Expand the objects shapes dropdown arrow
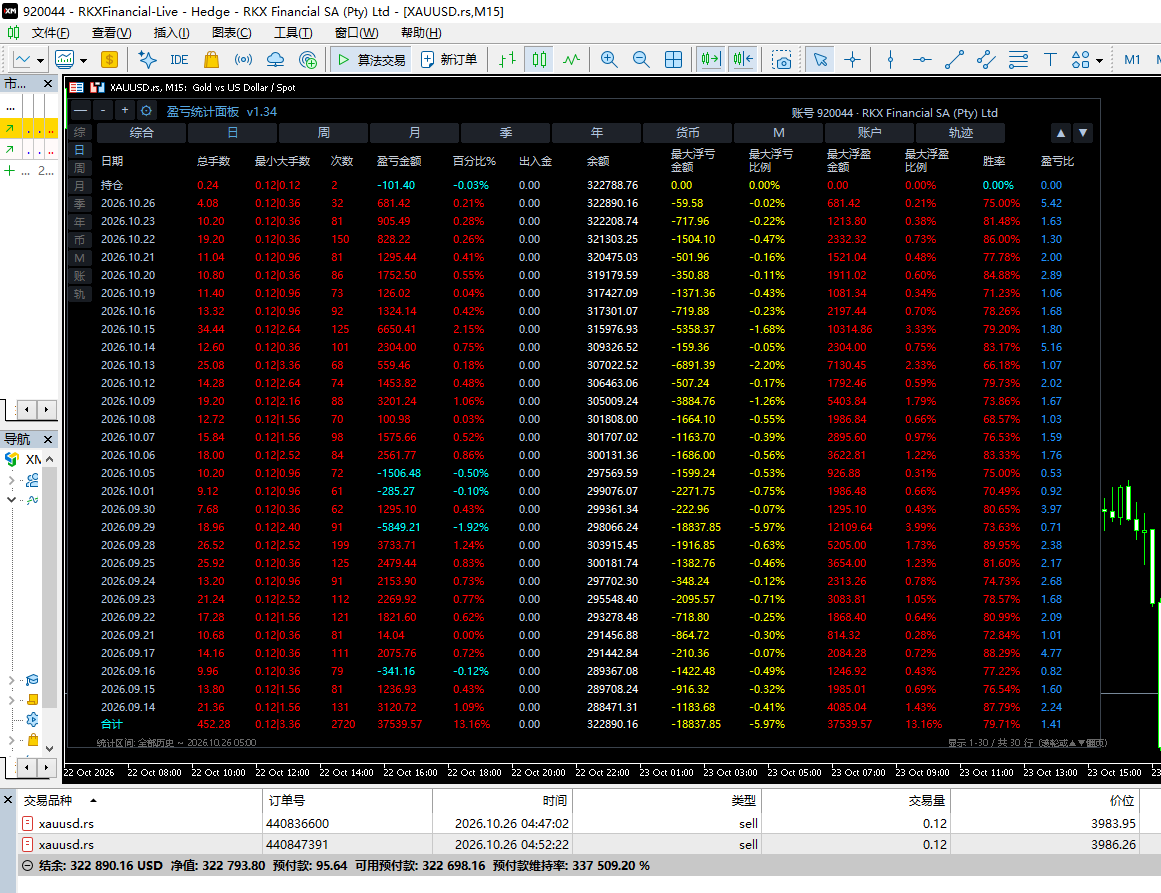This screenshot has width=1161, height=893. [1100, 61]
